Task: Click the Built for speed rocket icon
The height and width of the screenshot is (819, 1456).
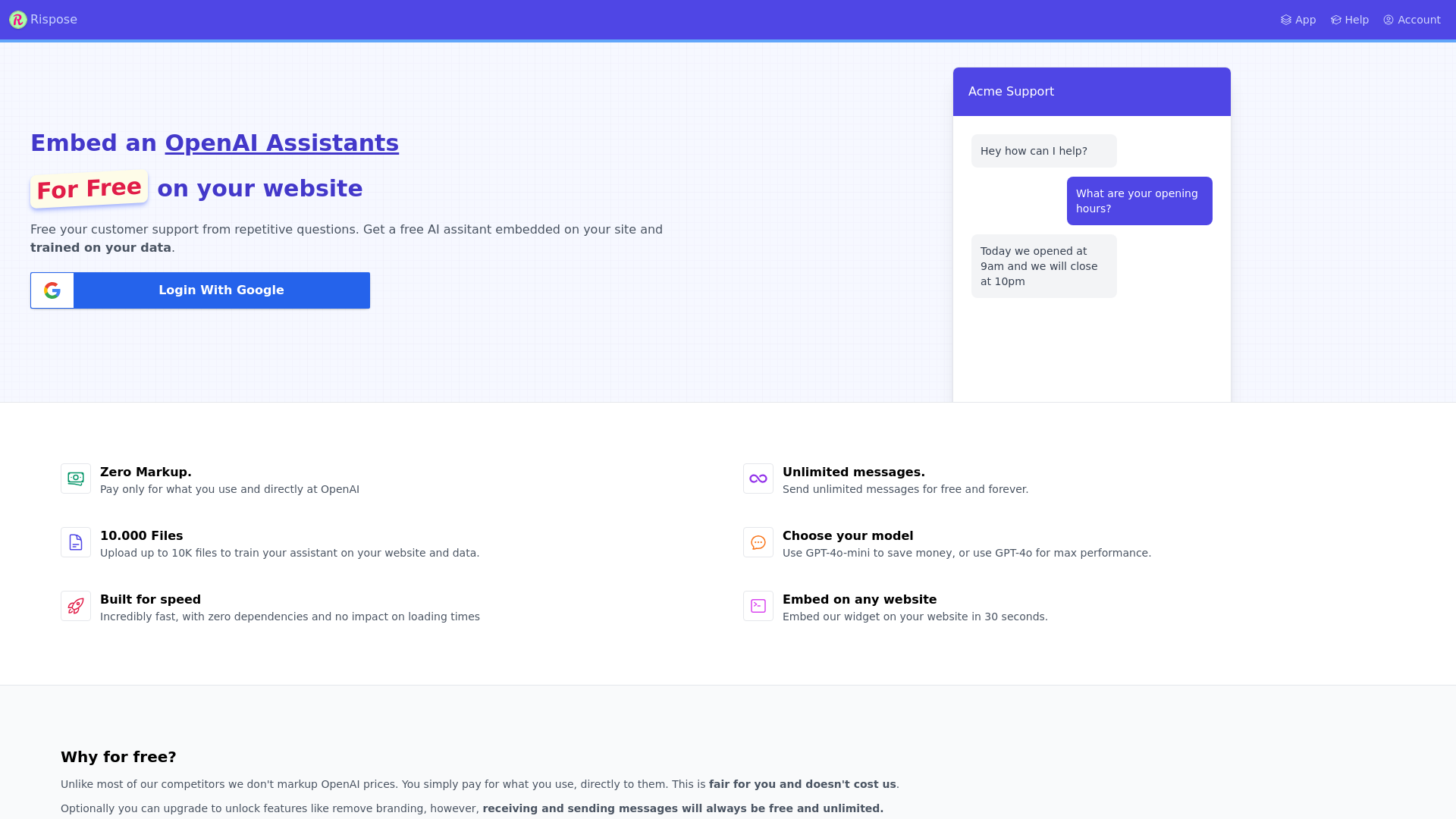Action: click(x=76, y=606)
